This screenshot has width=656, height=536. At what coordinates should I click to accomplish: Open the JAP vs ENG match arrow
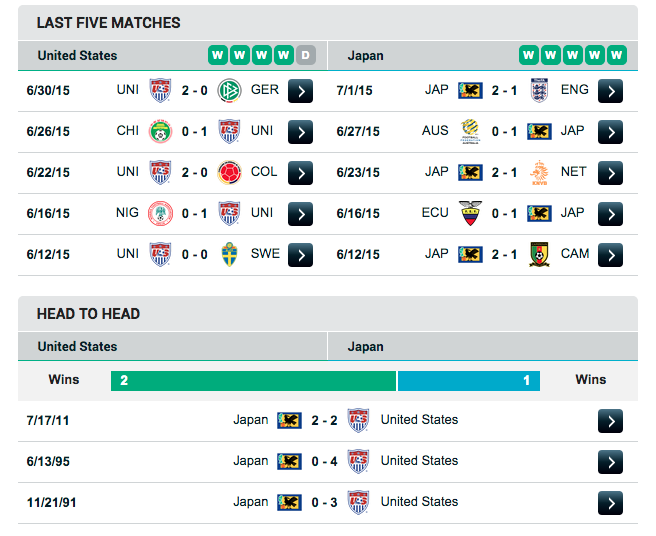click(610, 91)
